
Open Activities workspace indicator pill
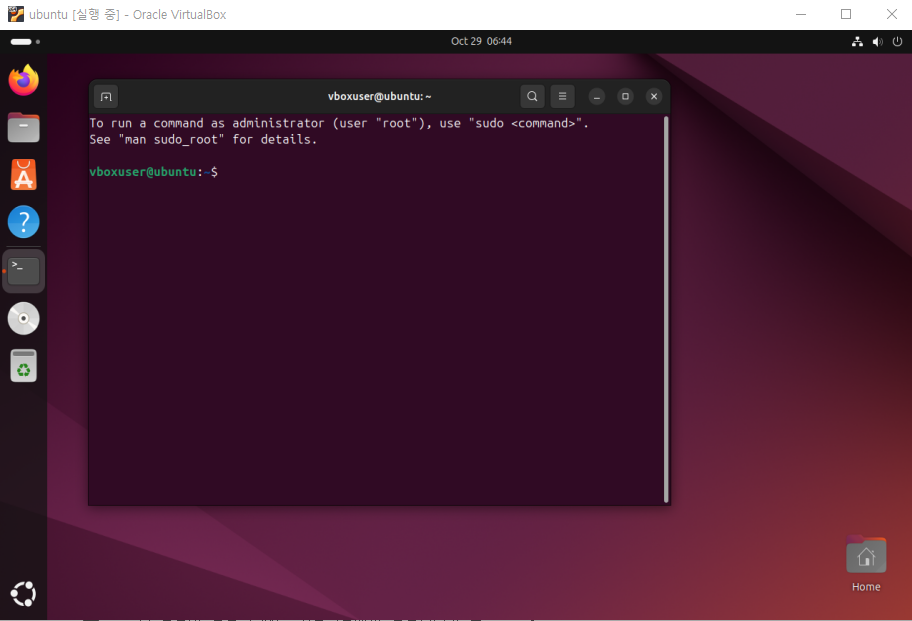tap(25, 41)
